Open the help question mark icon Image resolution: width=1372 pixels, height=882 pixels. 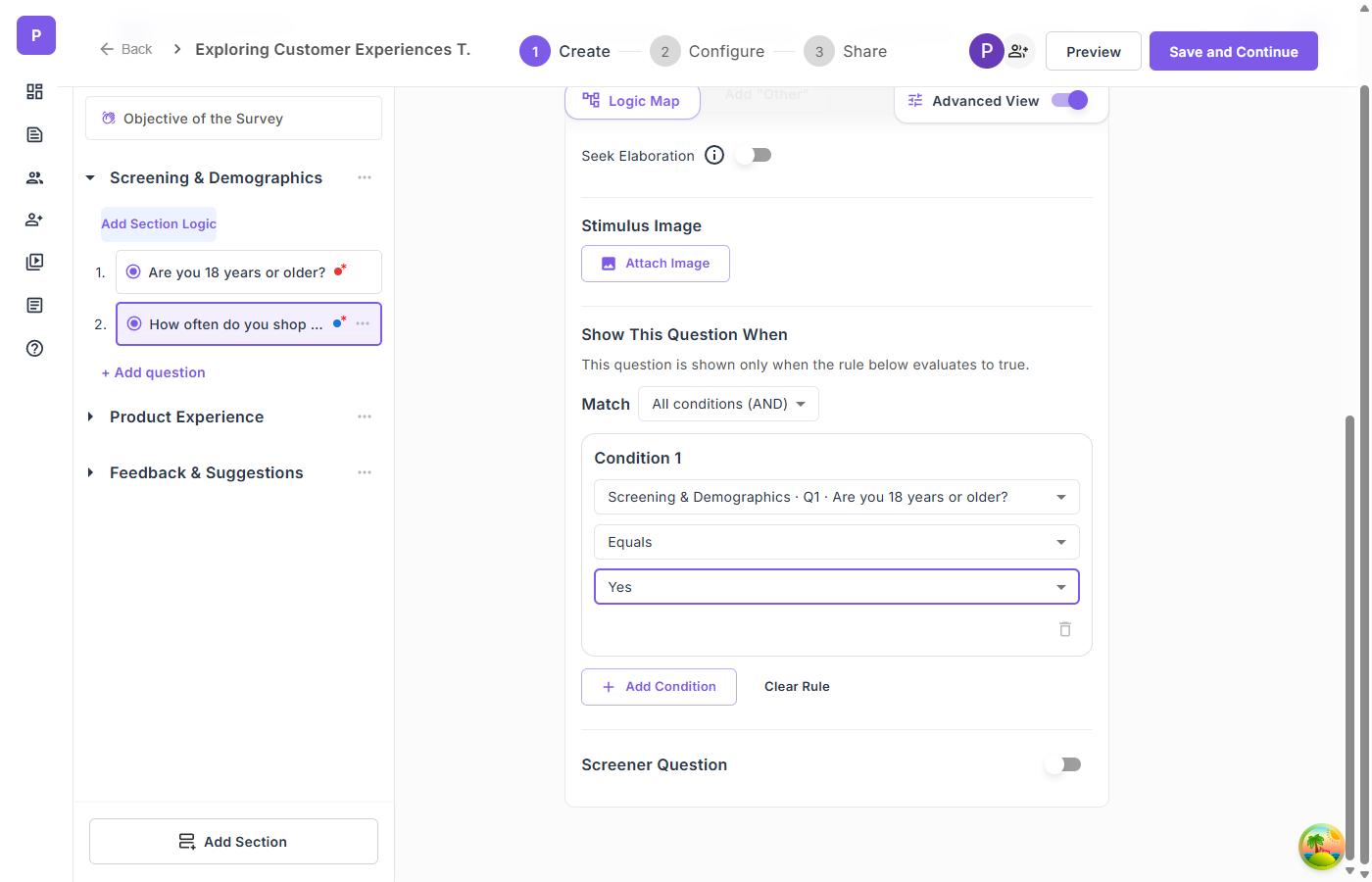pyautogui.click(x=34, y=348)
